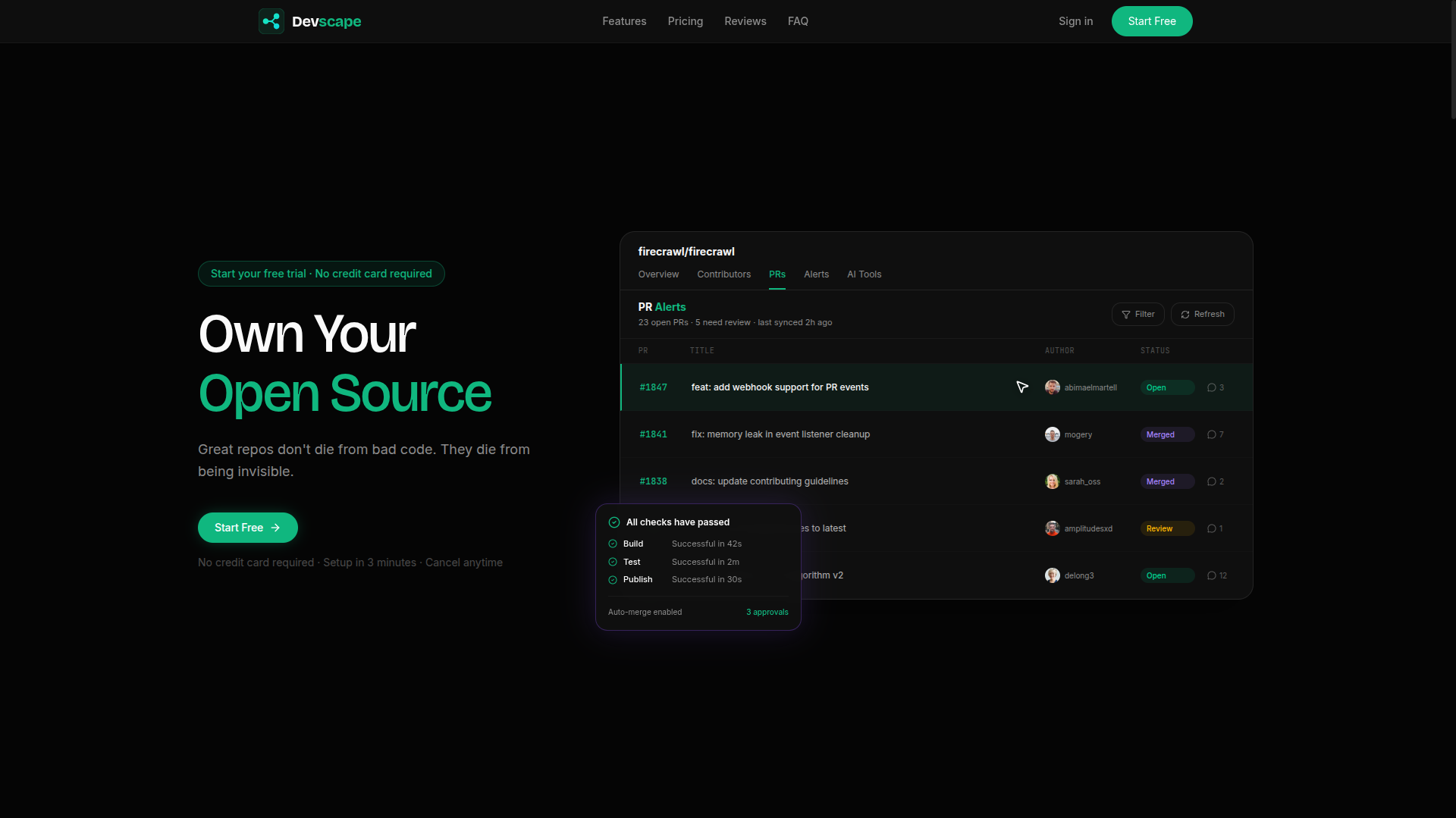Screen dimensions: 1456x818
Task: Click the Build check success icon
Action: point(613,544)
